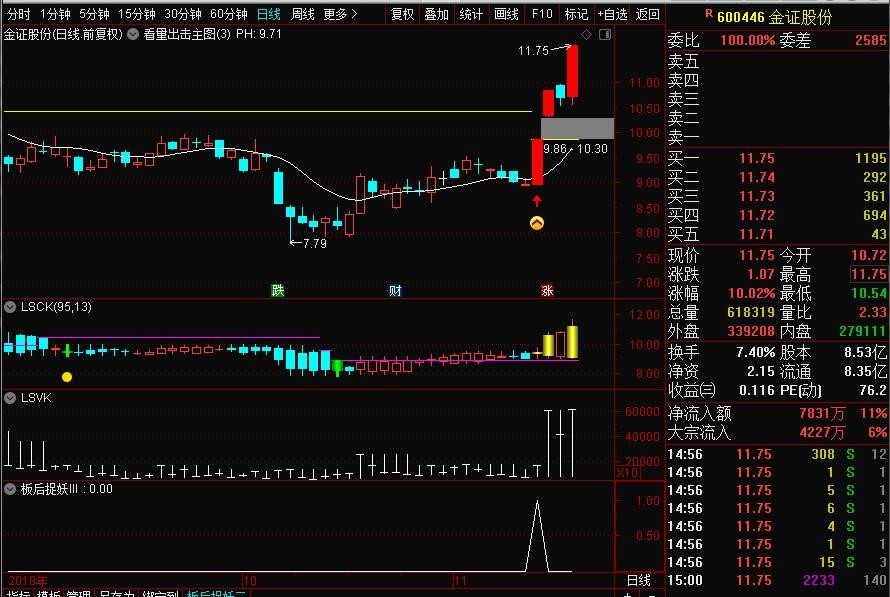Select the 周线 weekly period tab
The width and height of the screenshot is (890, 597).
point(302,14)
